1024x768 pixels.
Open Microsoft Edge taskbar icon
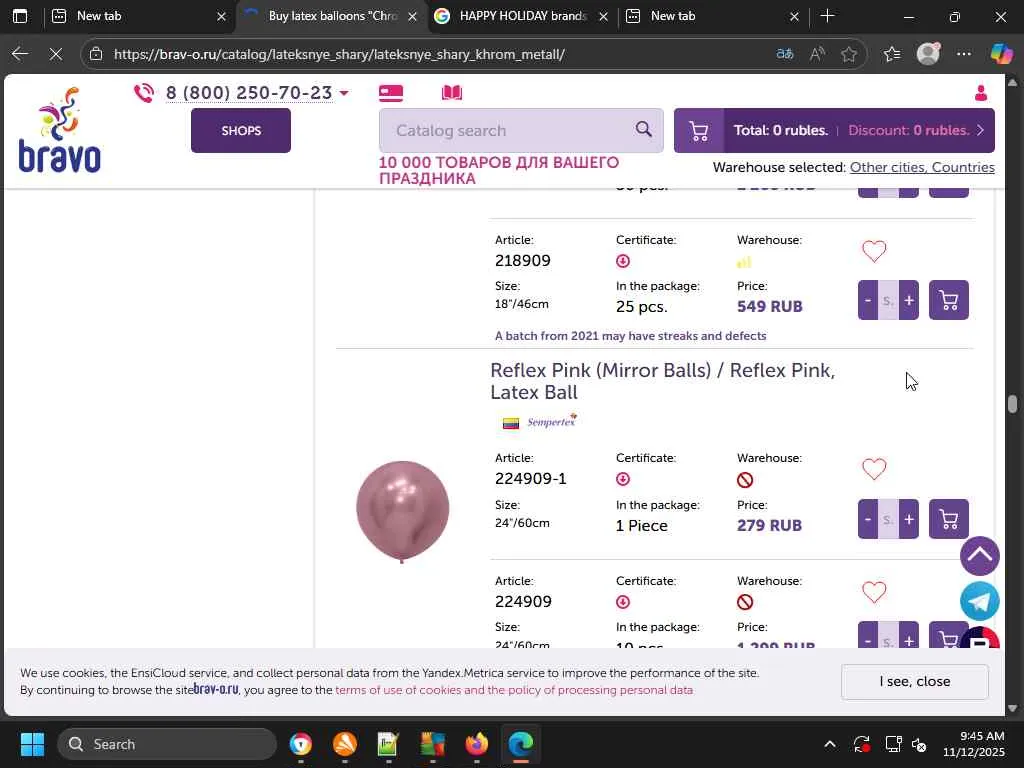(x=520, y=744)
